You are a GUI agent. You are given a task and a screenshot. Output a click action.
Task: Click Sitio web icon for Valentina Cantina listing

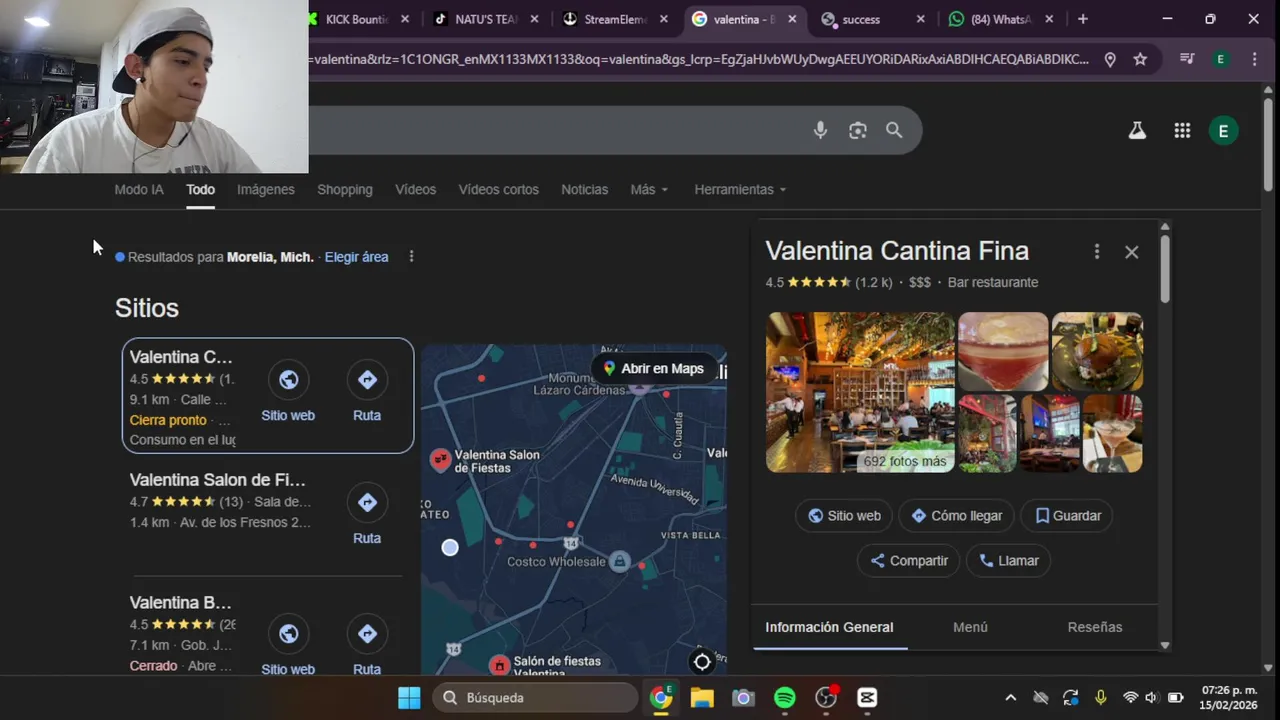click(288, 379)
